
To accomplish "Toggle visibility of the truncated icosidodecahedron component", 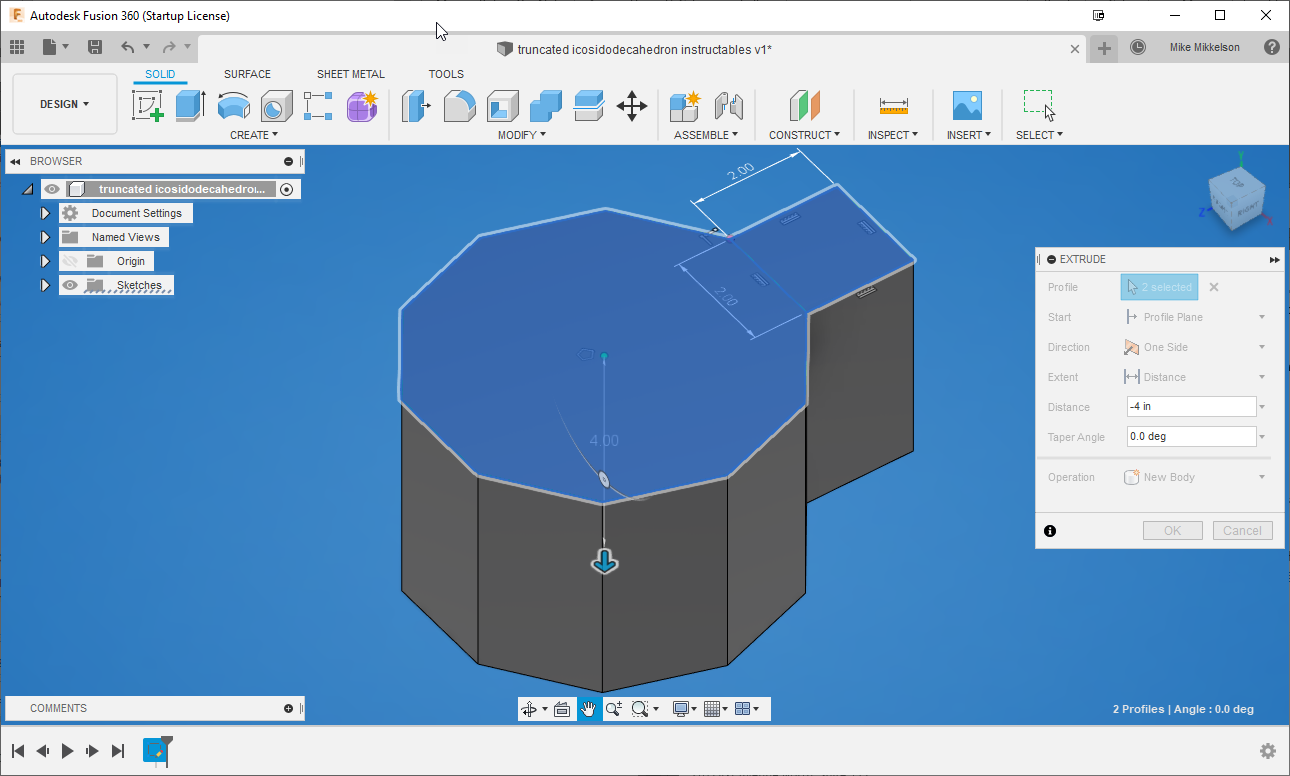I will 51,188.
